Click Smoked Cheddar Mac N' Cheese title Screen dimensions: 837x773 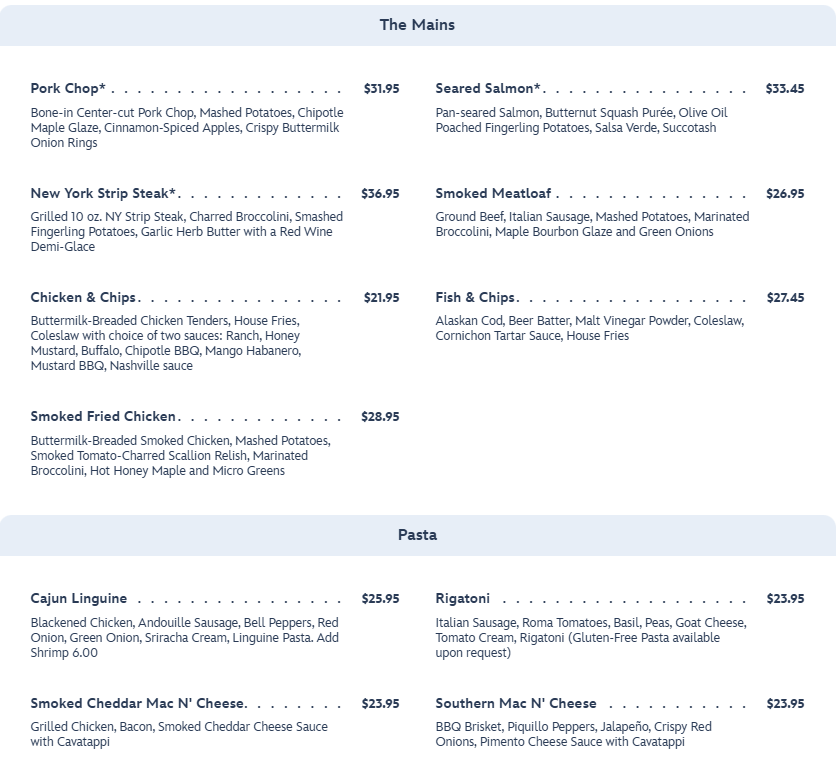[137, 704]
